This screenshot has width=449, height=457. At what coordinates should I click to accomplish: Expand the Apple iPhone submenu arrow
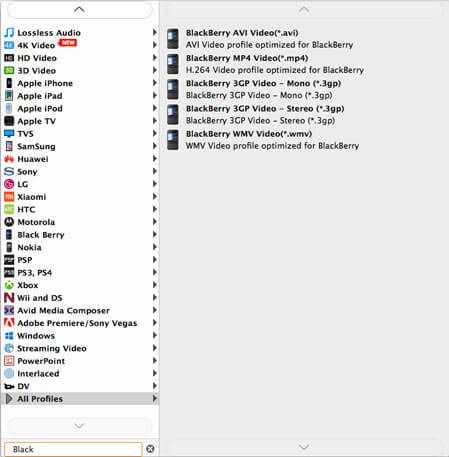point(155,83)
